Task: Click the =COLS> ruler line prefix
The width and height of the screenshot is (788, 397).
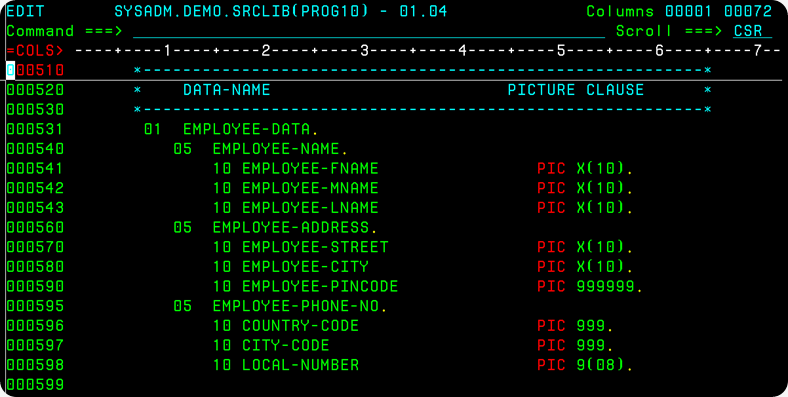Action: click(35, 51)
